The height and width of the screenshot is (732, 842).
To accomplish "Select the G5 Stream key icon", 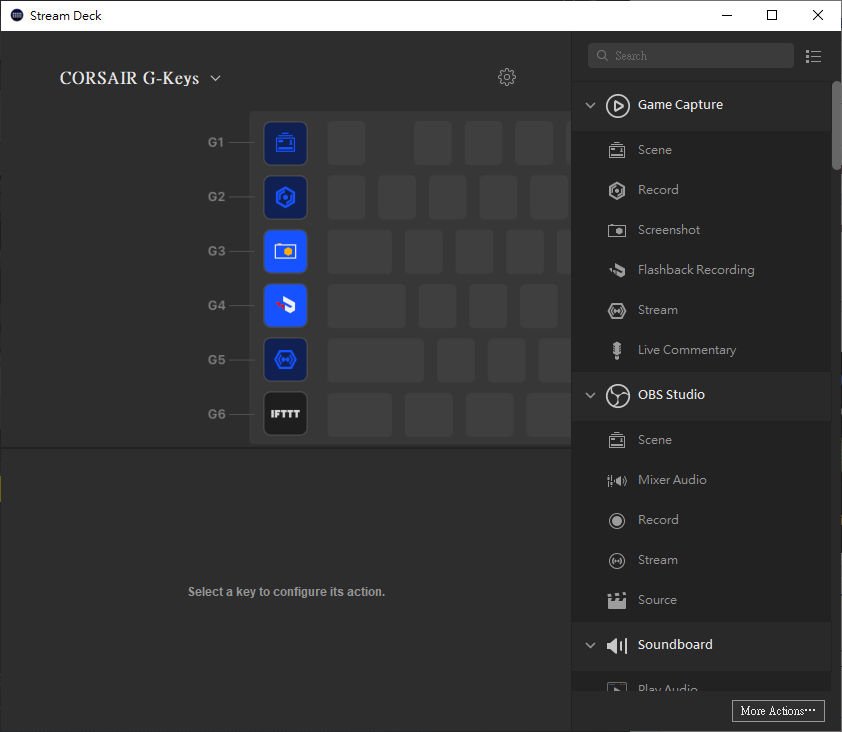I will click(x=285, y=359).
